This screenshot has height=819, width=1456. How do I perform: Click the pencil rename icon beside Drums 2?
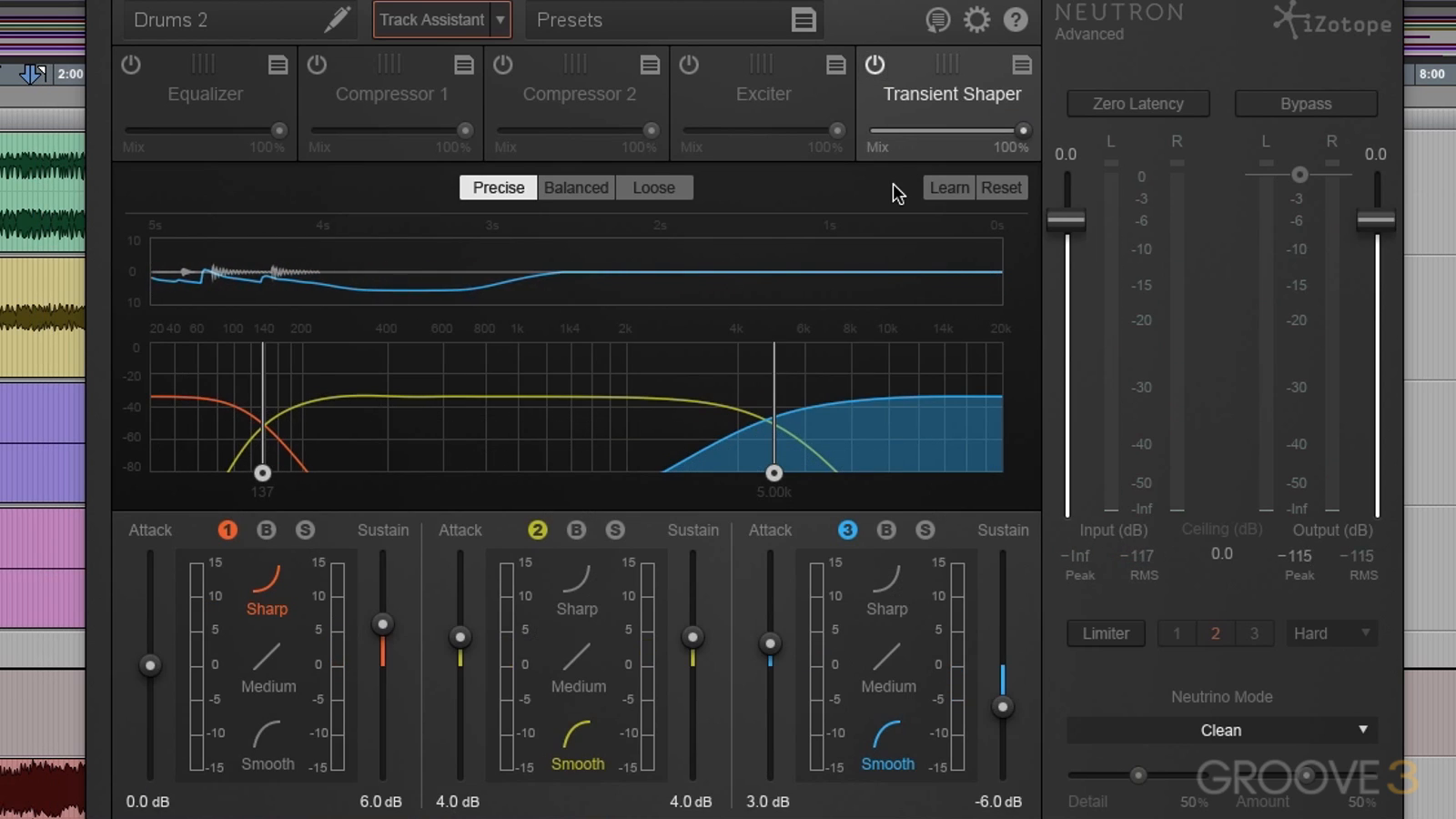tap(337, 19)
